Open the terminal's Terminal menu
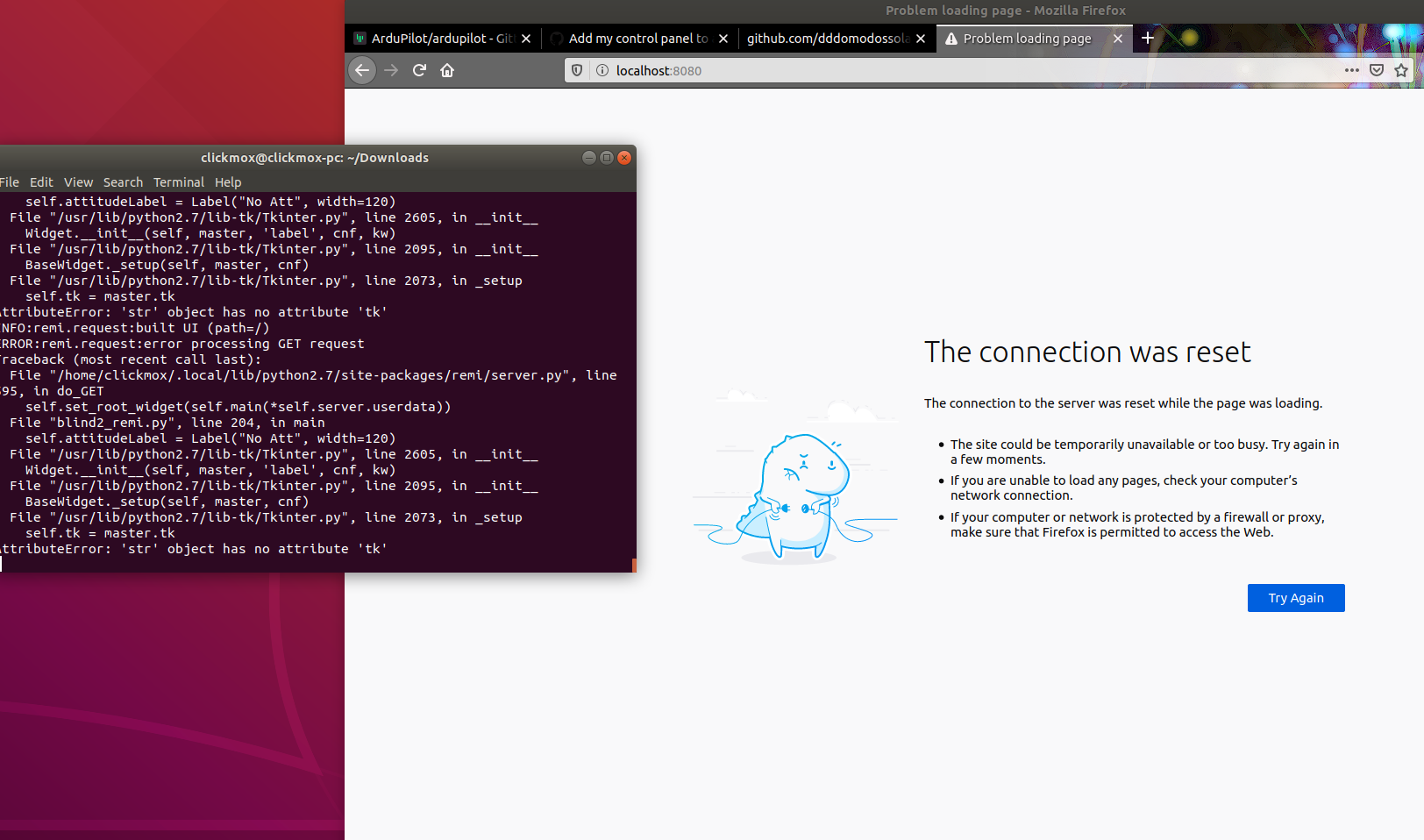The width and height of the screenshot is (1424, 840). coord(179,182)
